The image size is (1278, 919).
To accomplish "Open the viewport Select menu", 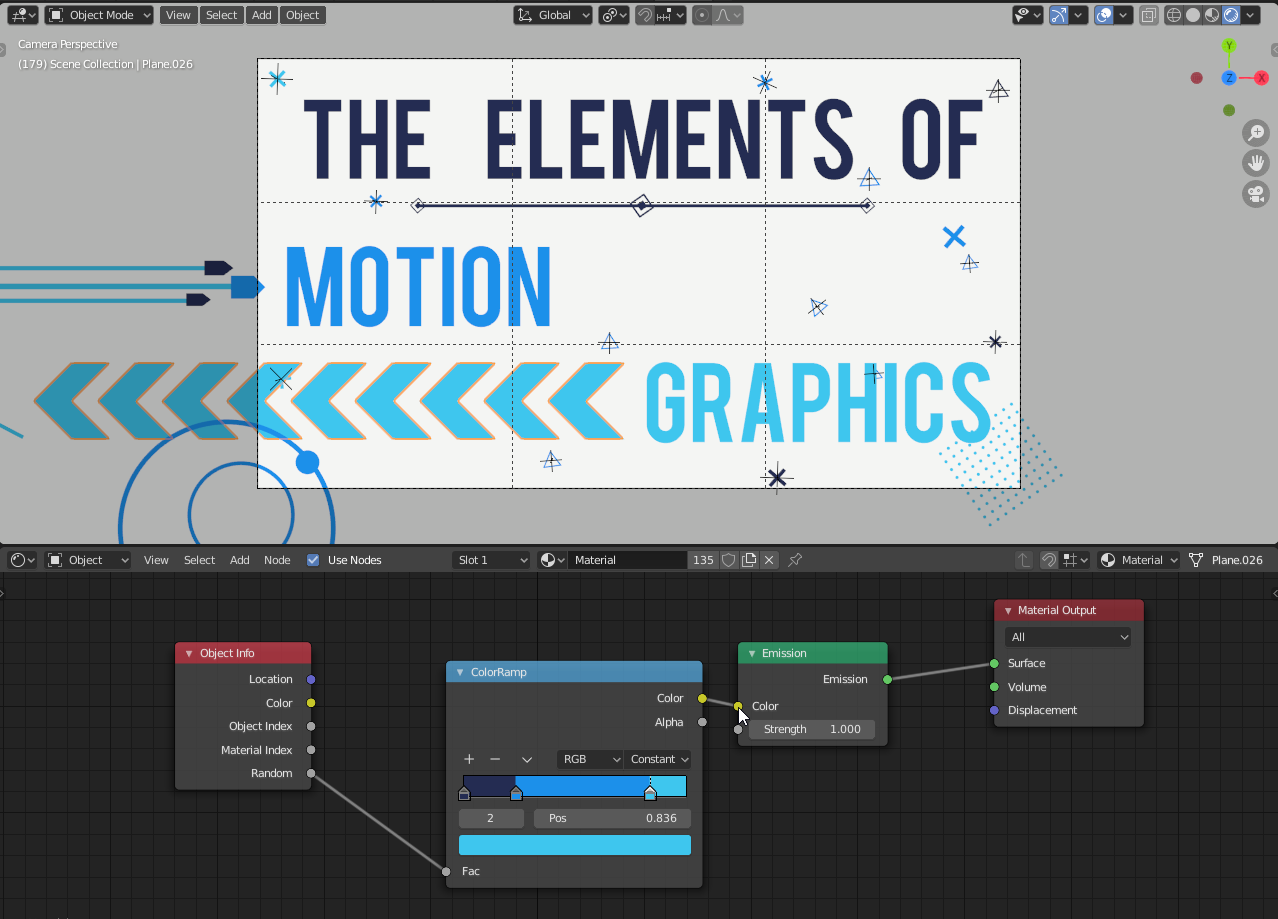I will pyautogui.click(x=221, y=15).
